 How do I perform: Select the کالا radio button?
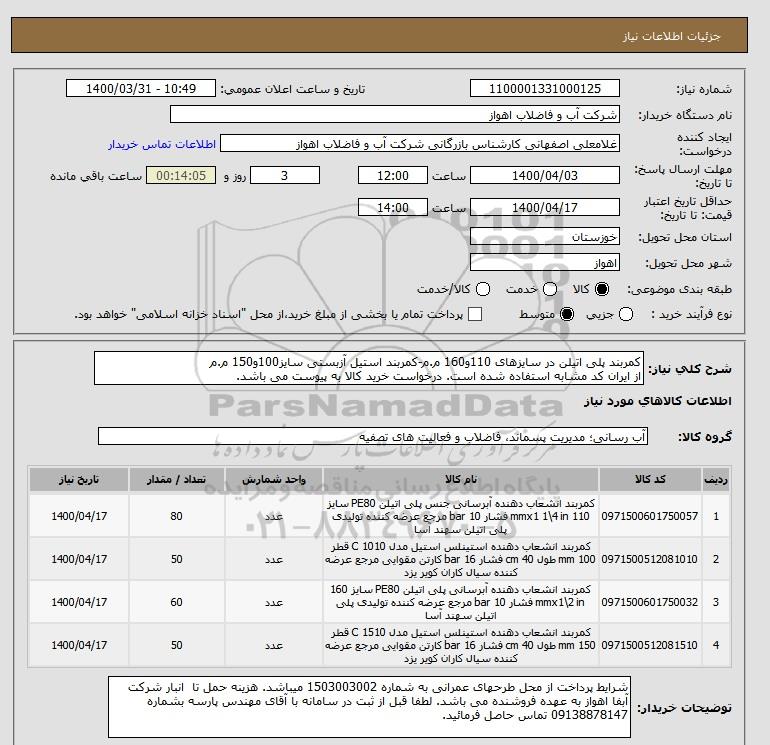[x=602, y=289]
